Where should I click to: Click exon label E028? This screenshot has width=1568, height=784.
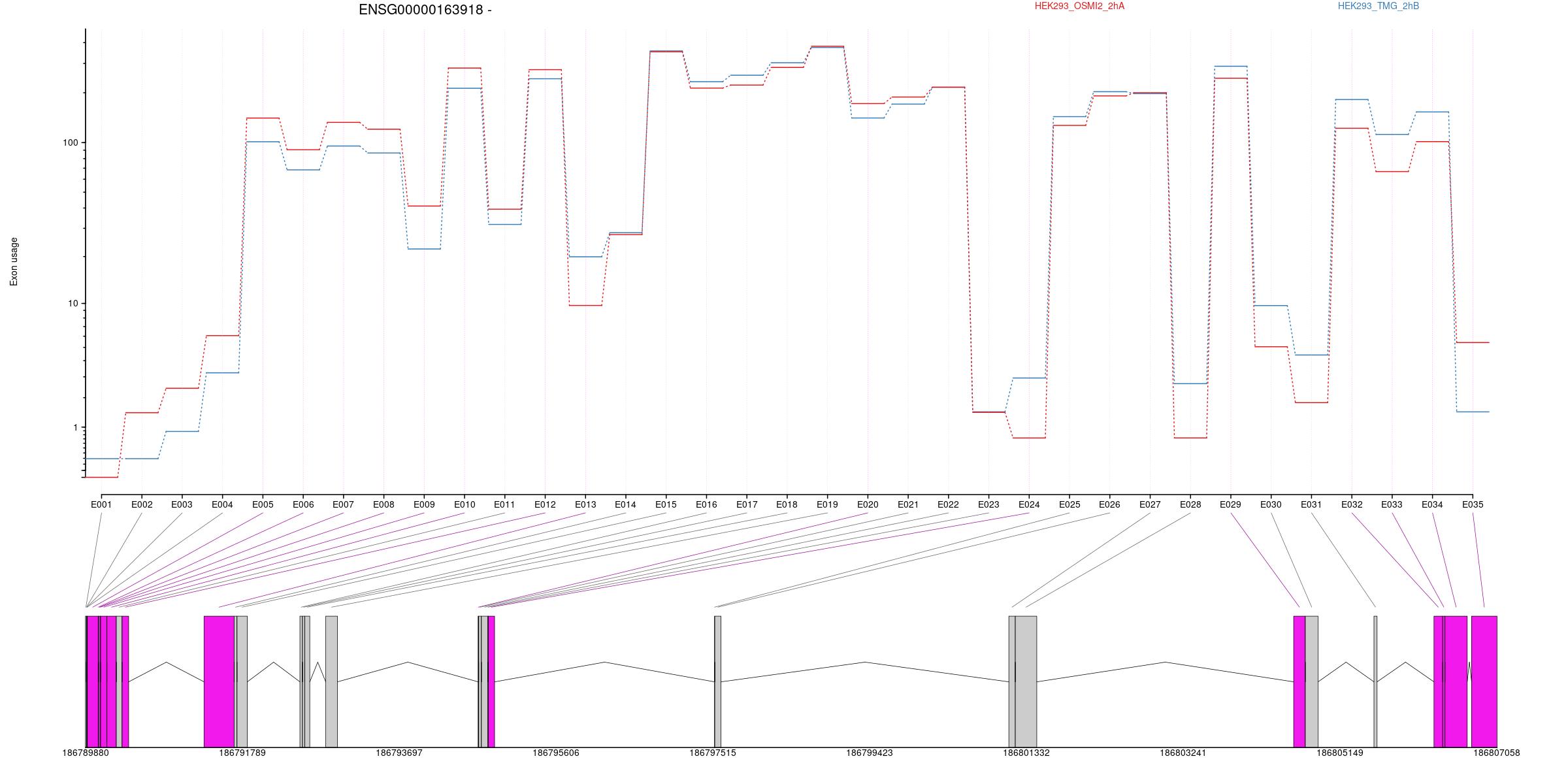(1190, 504)
